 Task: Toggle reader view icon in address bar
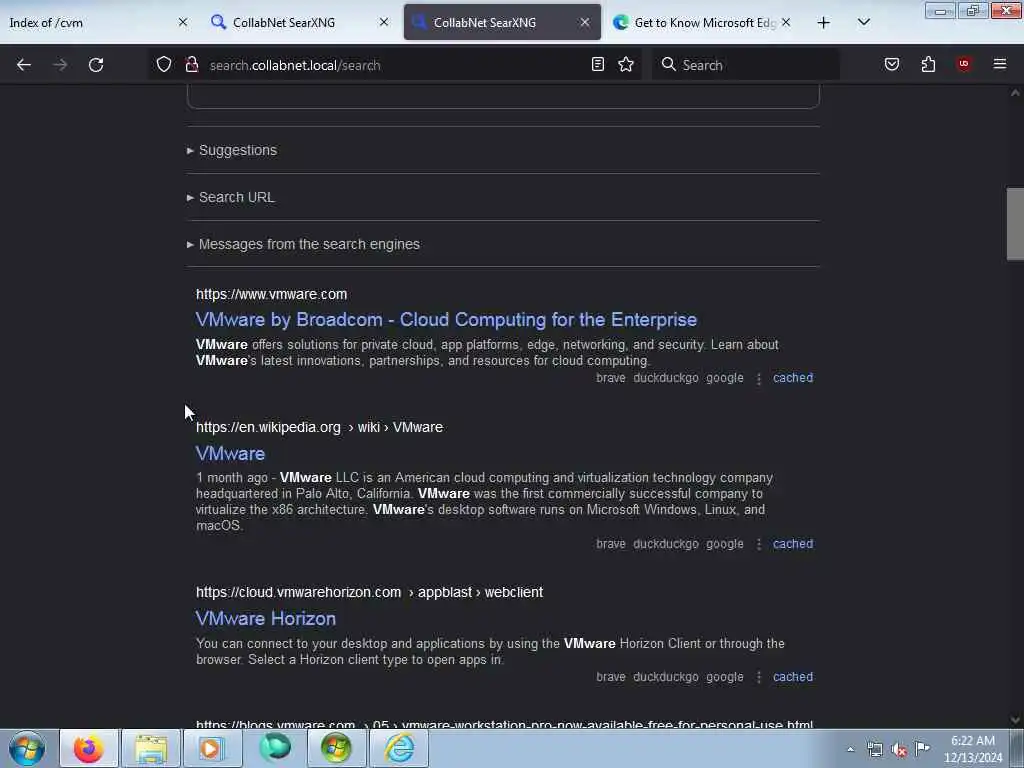(x=598, y=64)
